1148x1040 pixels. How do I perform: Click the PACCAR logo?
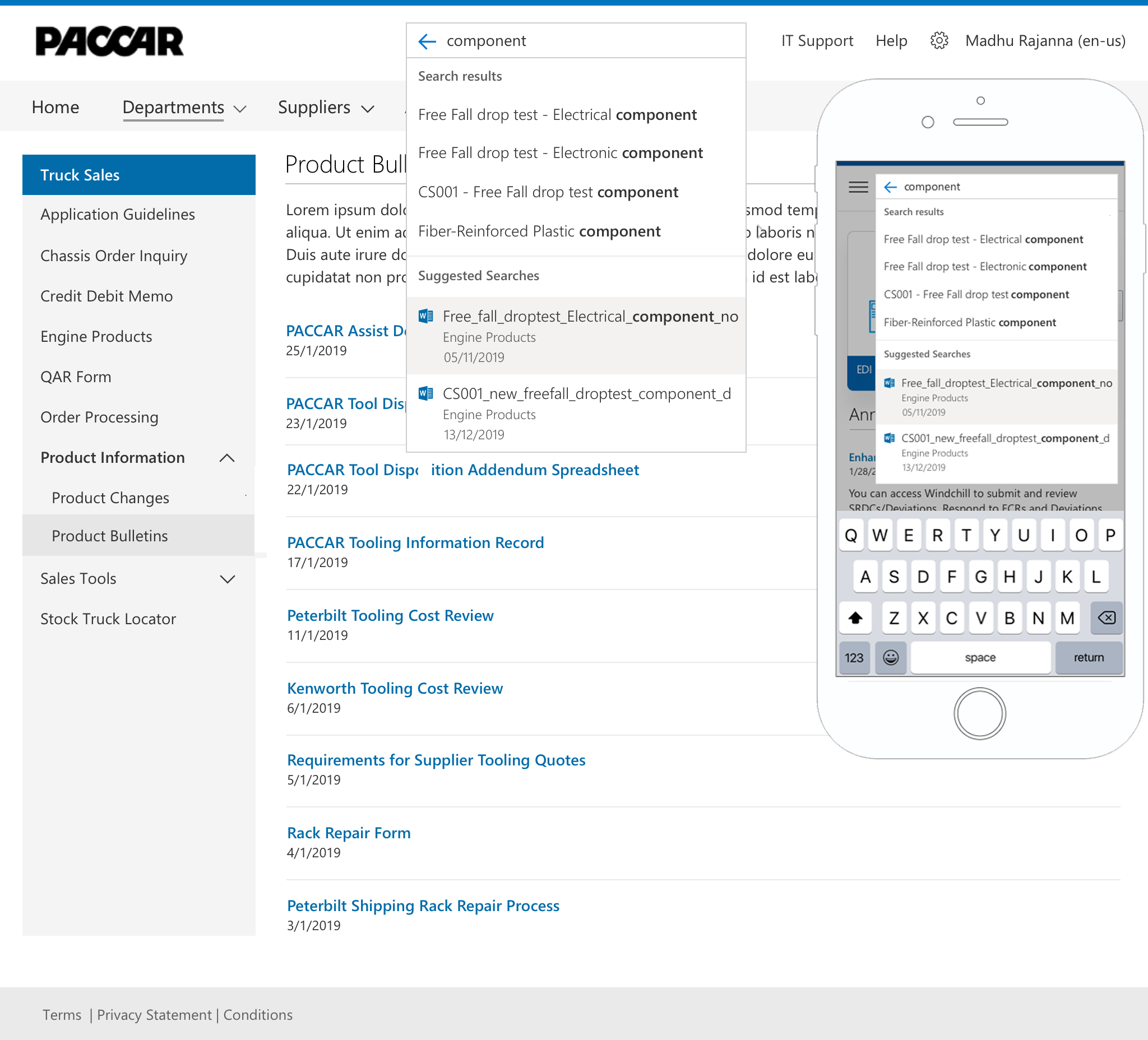tap(109, 41)
